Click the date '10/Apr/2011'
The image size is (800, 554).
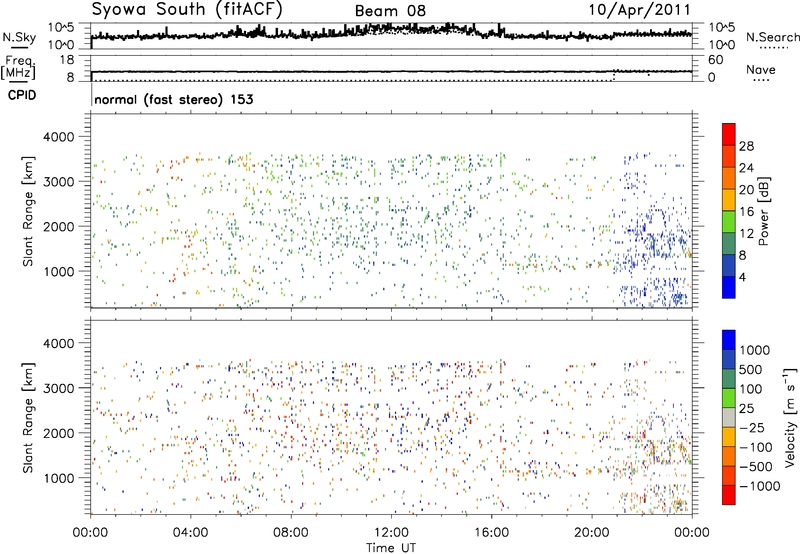click(x=640, y=10)
